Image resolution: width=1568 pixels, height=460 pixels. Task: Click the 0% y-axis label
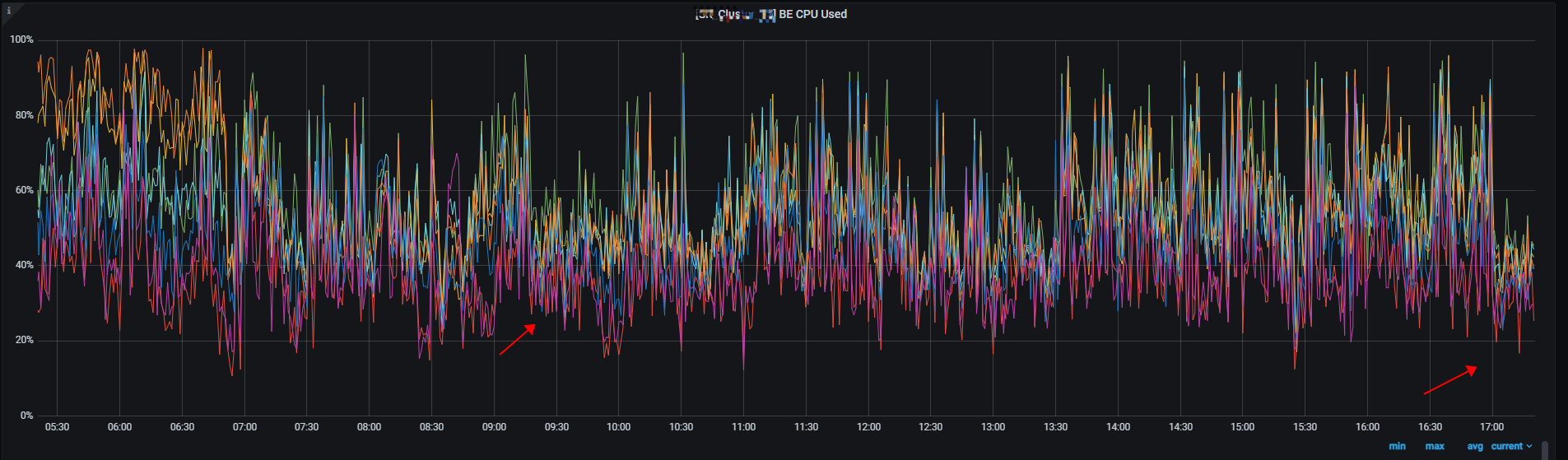point(26,416)
